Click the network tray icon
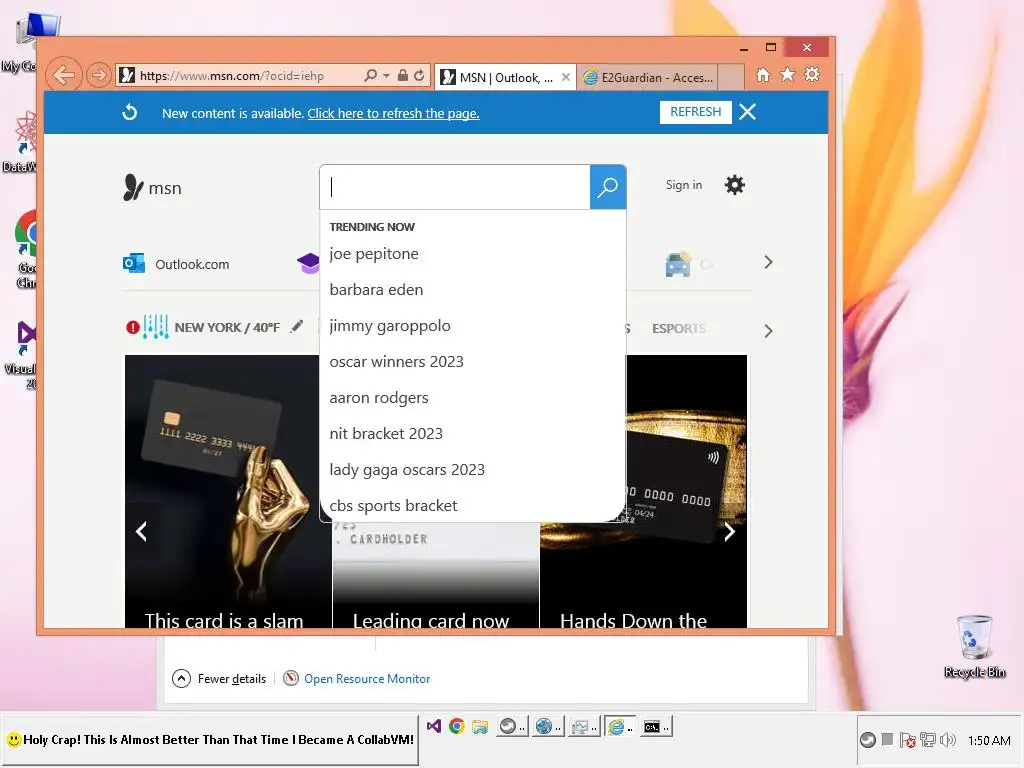Viewport: 1024px width, 768px height. pyautogui.click(x=927, y=740)
